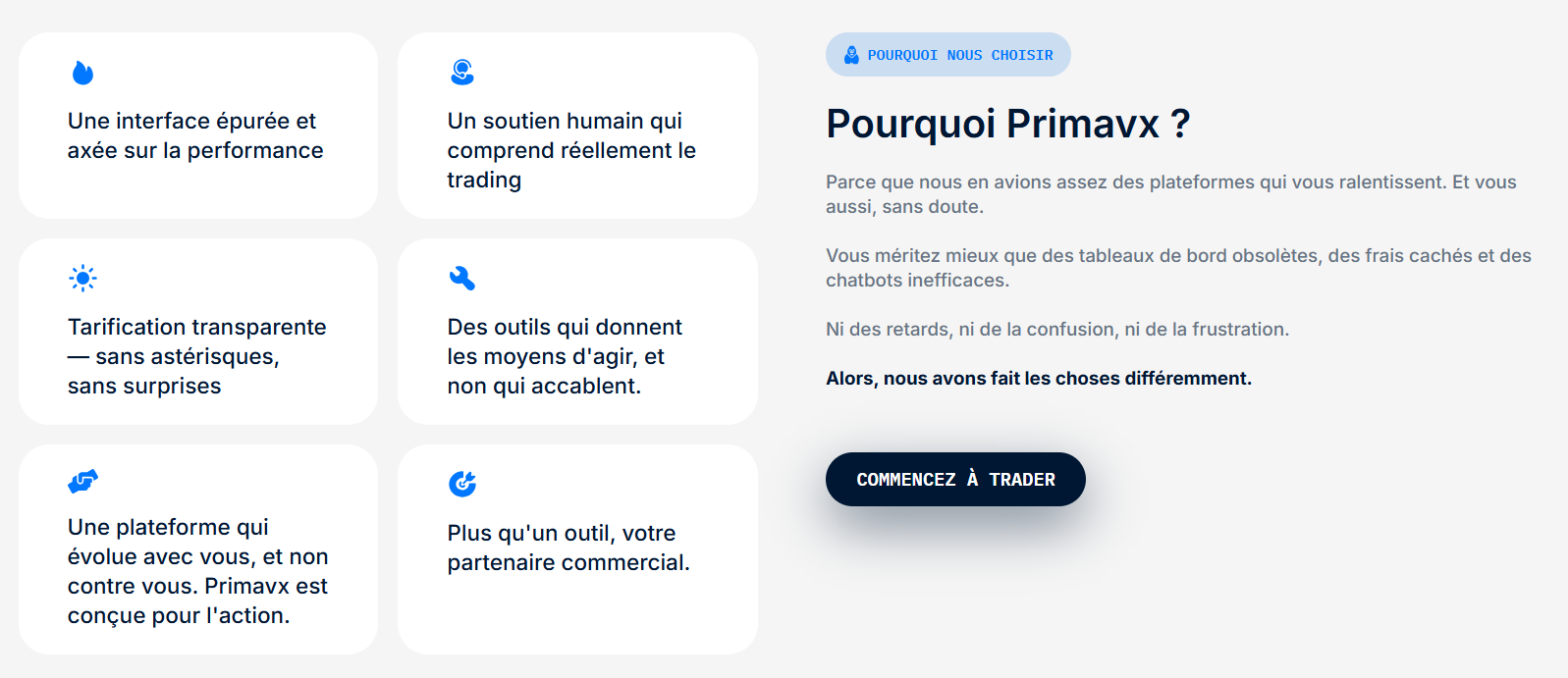Click the Pourquoi nous choisir badge
The width and height of the screenshot is (1568, 678).
tap(947, 55)
